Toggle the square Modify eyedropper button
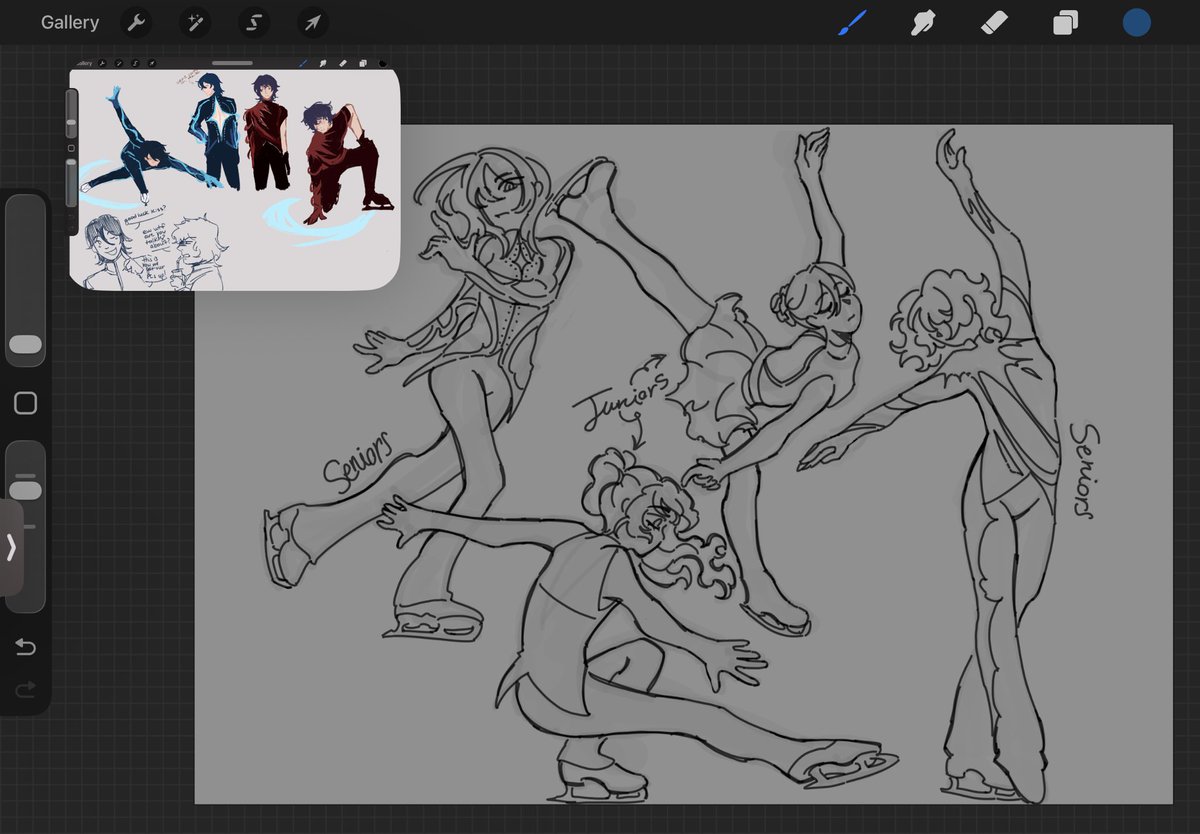 [25, 403]
